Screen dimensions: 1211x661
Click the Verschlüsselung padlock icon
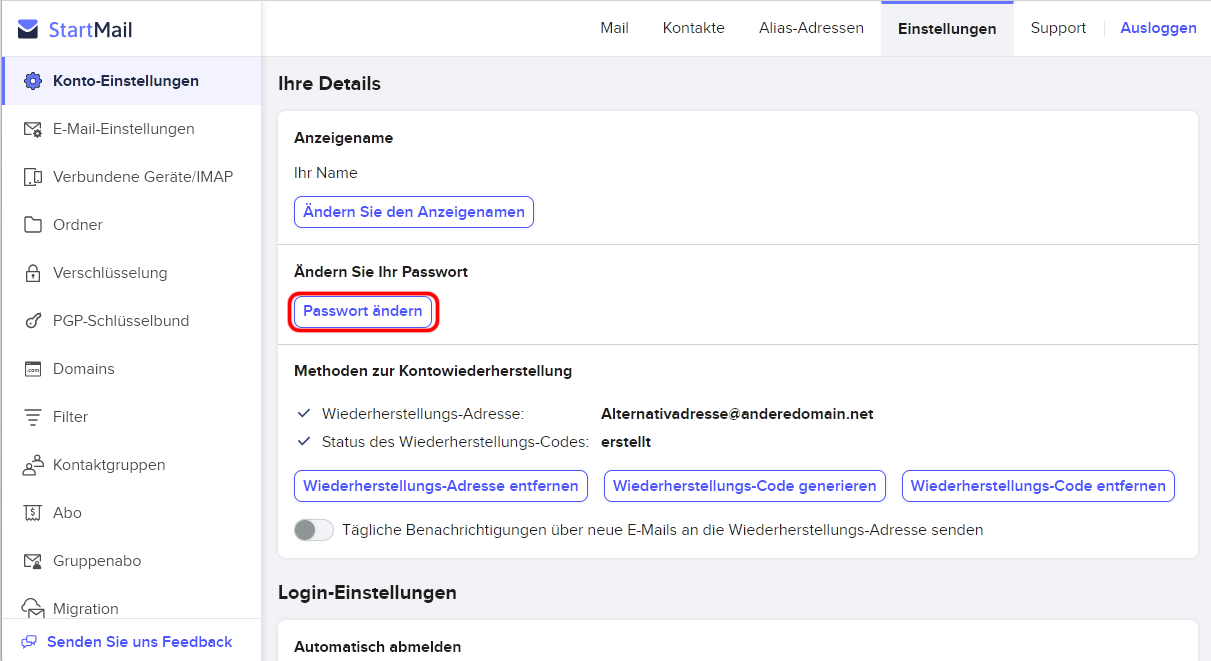click(x=33, y=273)
